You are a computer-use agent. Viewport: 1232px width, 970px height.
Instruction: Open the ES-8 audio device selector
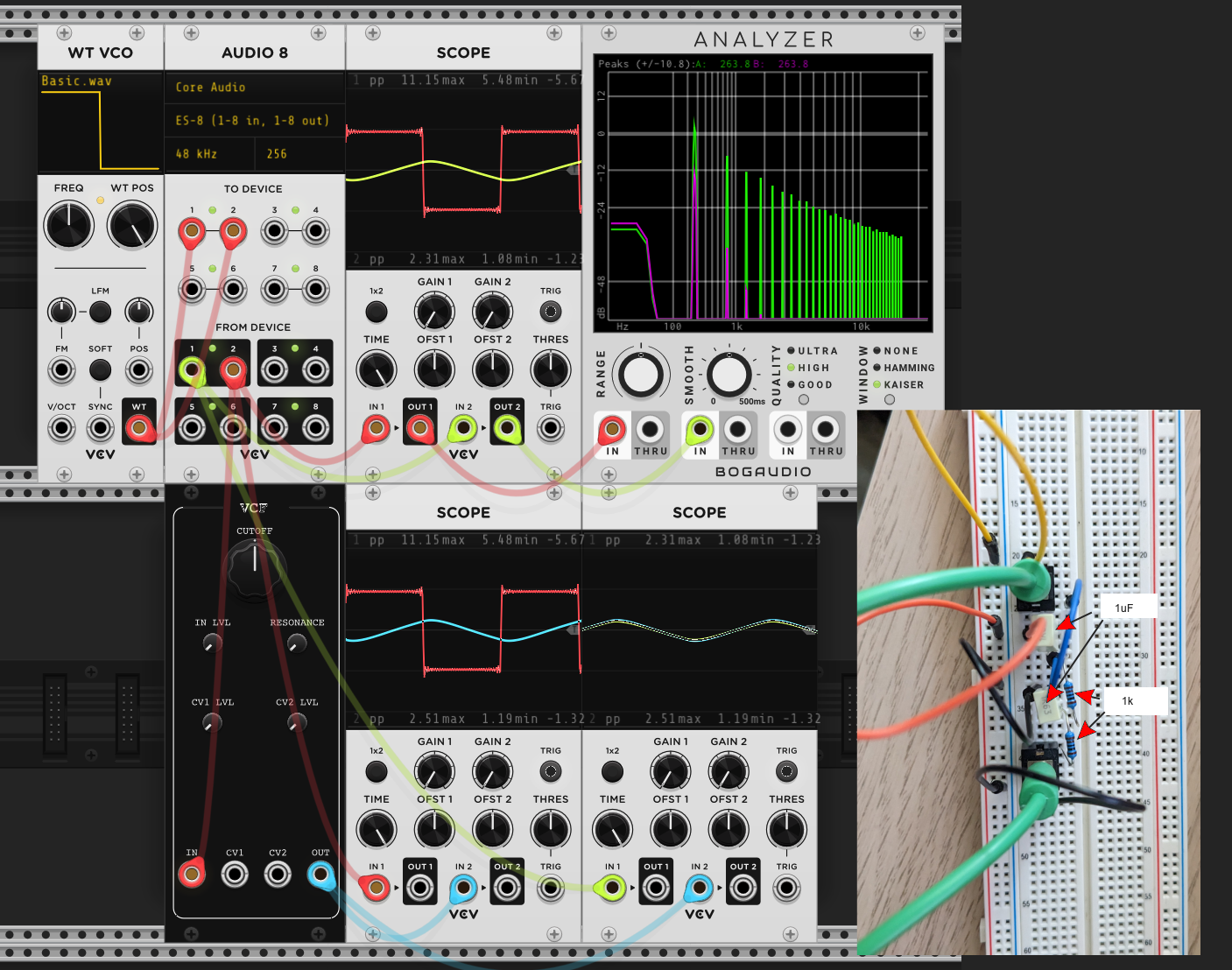point(255,121)
